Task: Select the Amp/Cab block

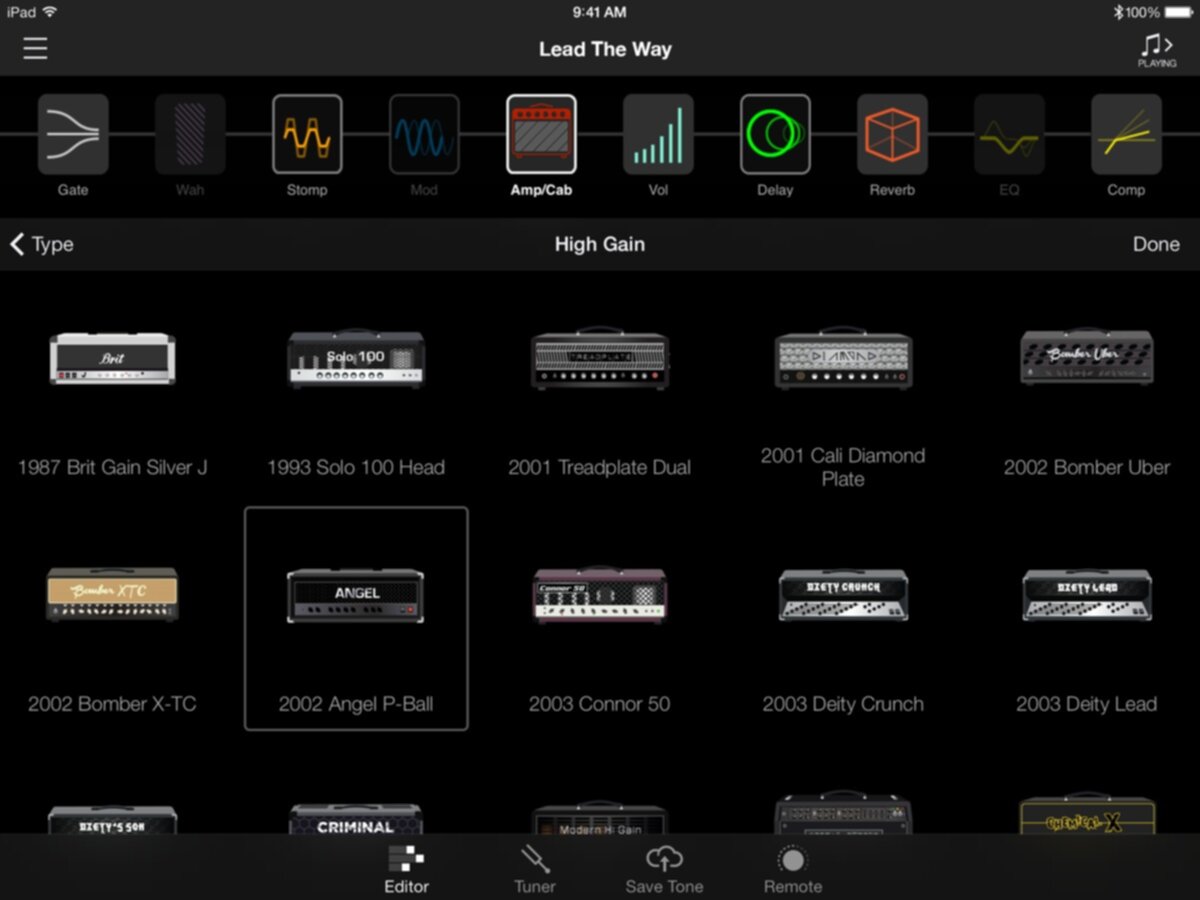Action: click(541, 135)
